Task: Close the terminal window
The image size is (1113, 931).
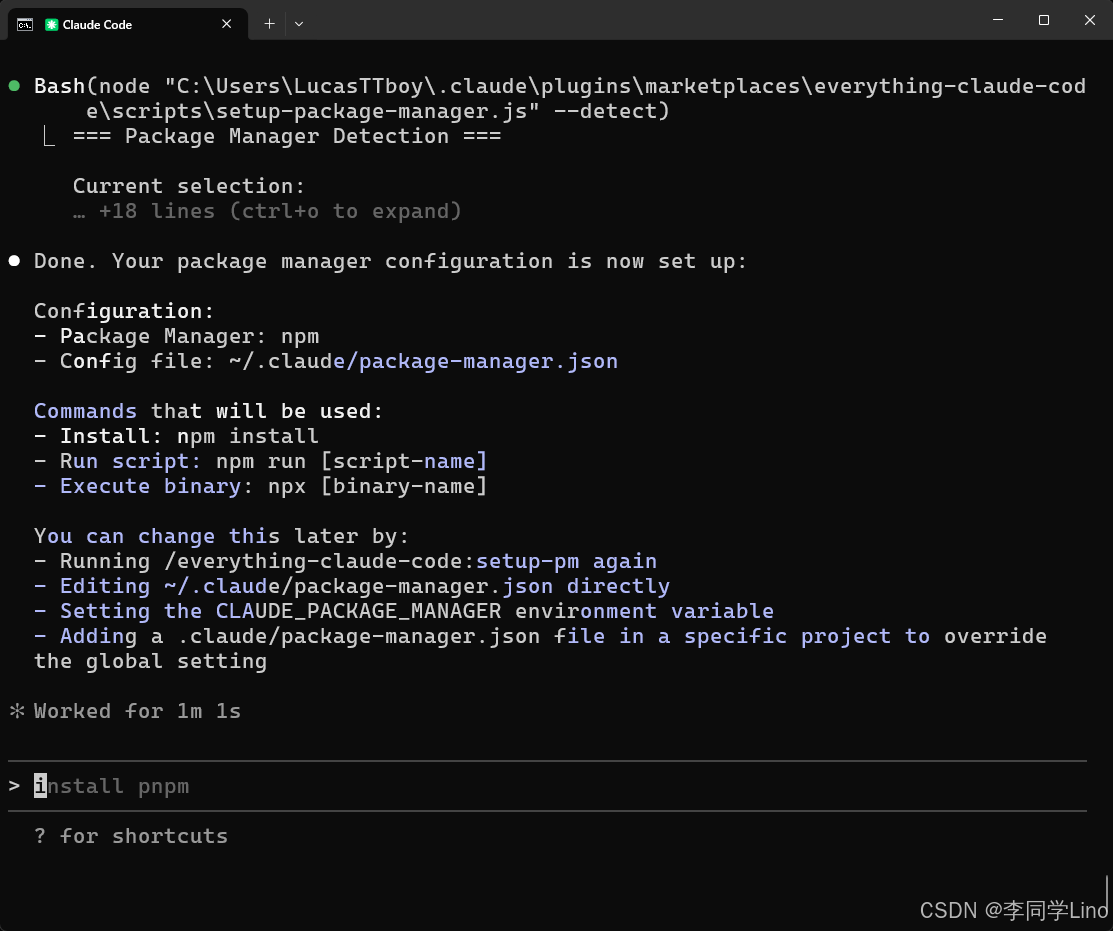Action: click(x=1089, y=20)
